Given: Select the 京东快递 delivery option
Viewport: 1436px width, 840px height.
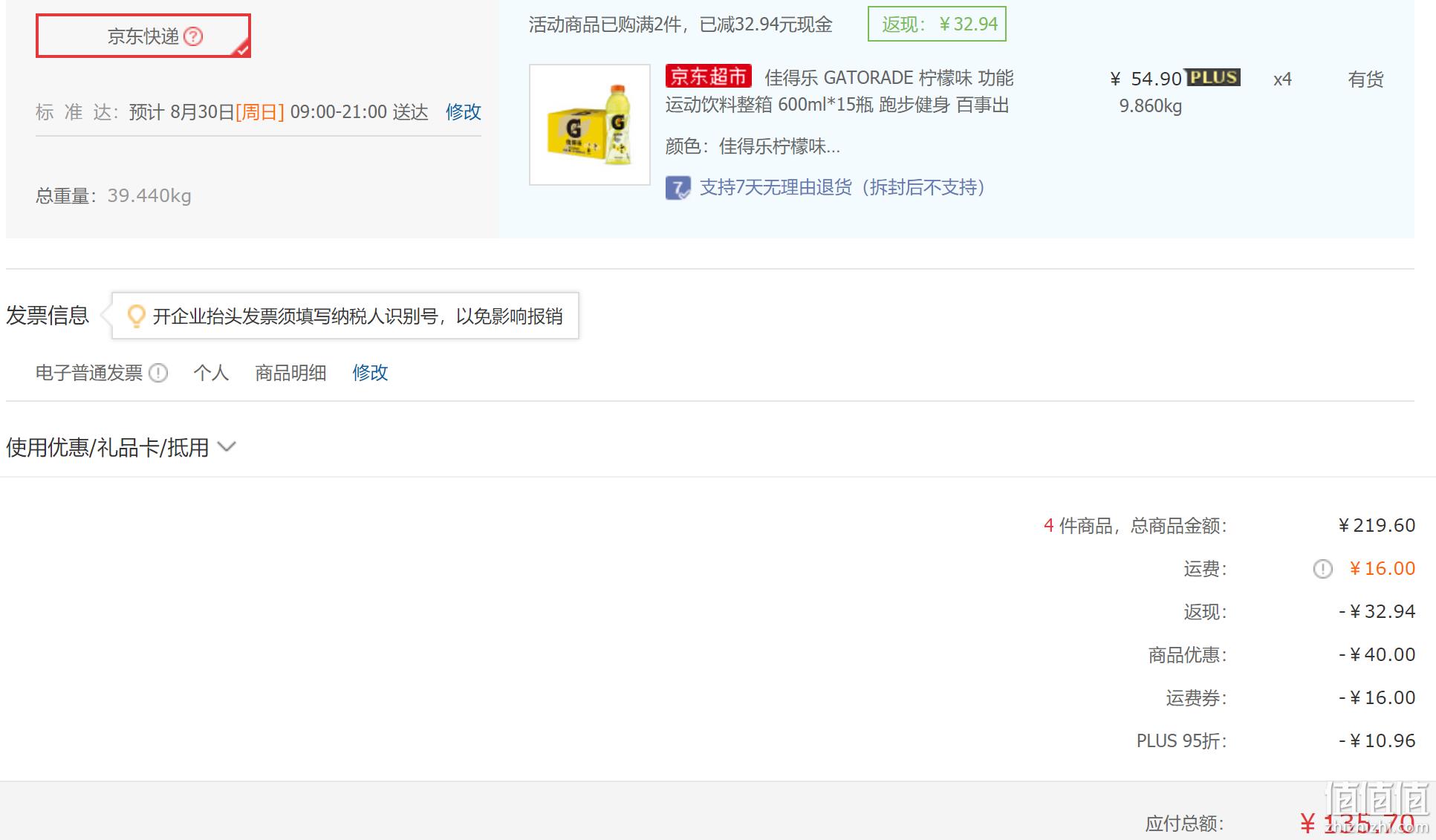Looking at the screenshot, I should click(x=143, y=36).
